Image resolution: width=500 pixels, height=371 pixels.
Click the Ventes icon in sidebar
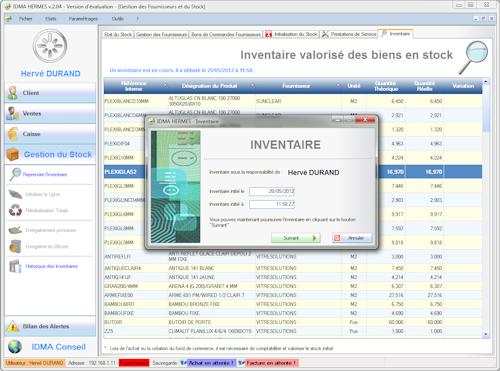click(13, 114)
